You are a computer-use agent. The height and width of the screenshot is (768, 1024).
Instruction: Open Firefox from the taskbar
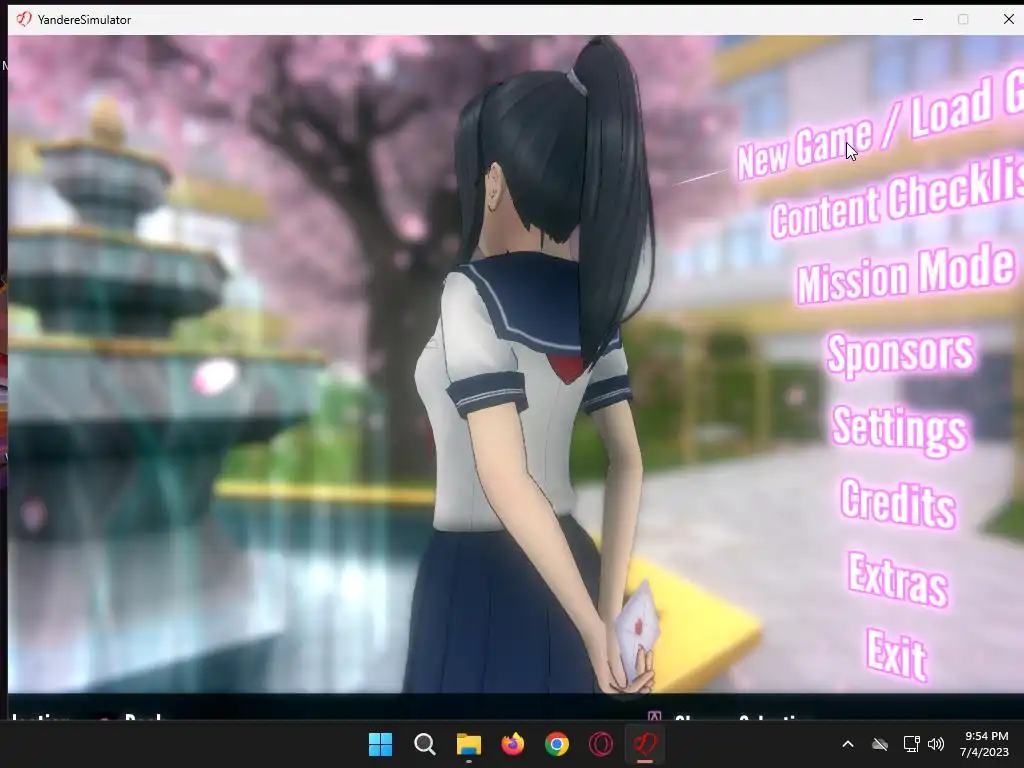pyautogui.click(x=513, y=744)
